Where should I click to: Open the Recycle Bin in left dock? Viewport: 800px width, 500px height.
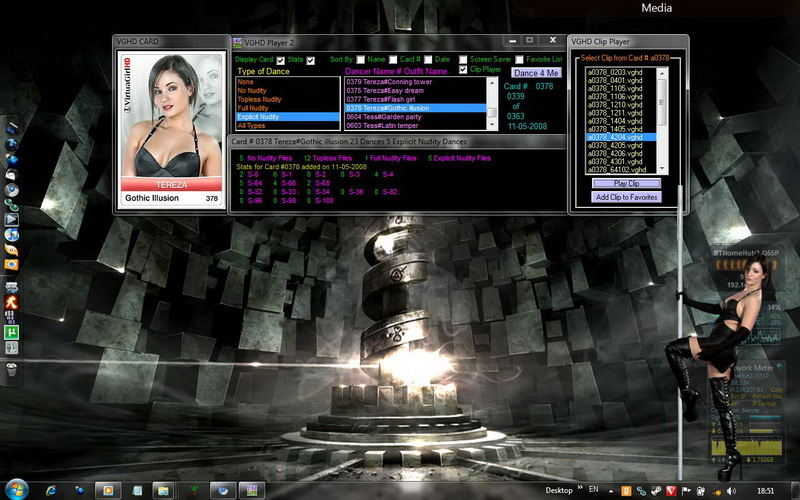[x=11, y=369]
